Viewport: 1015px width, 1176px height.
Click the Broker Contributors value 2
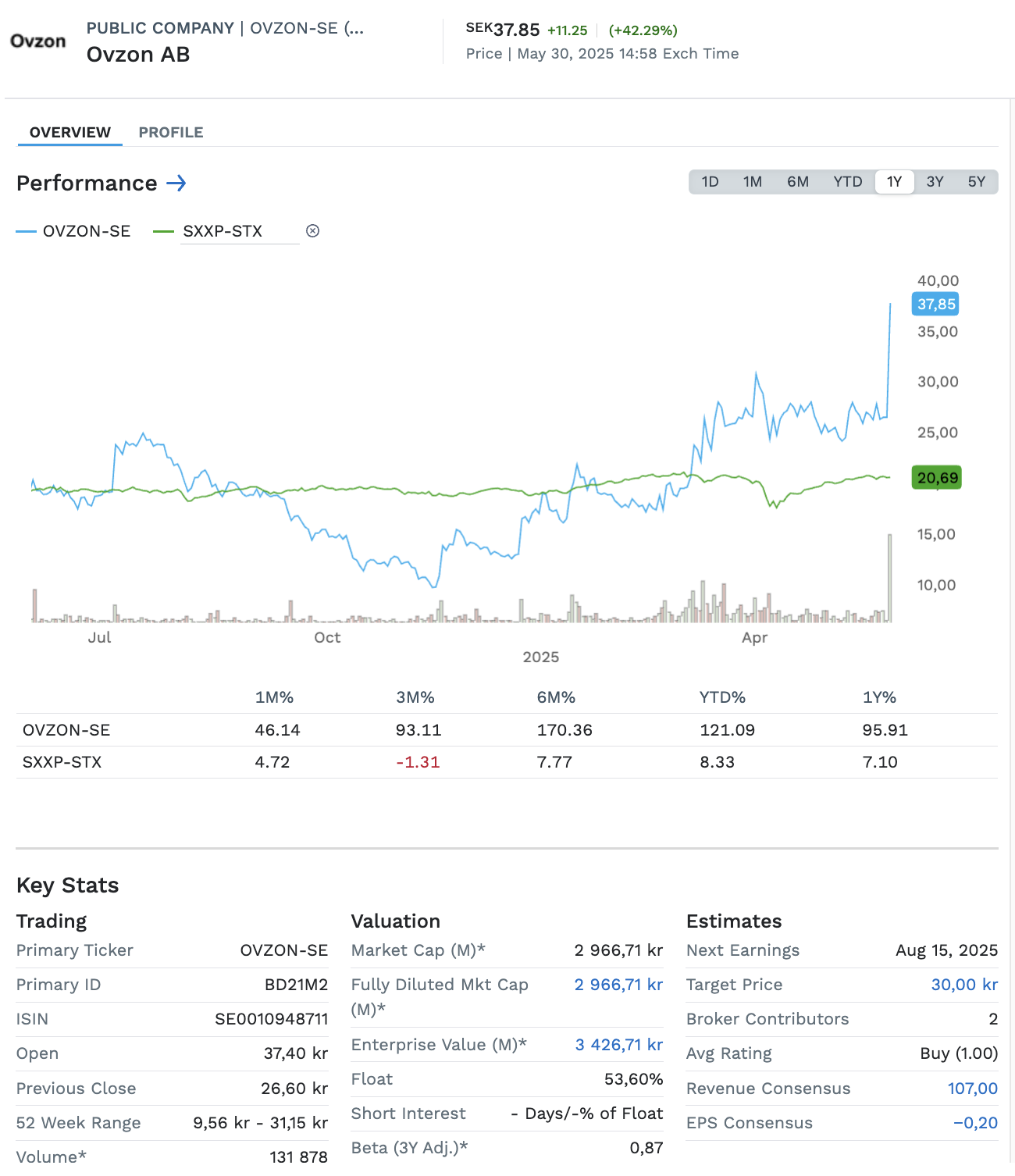click(993, 1019)
